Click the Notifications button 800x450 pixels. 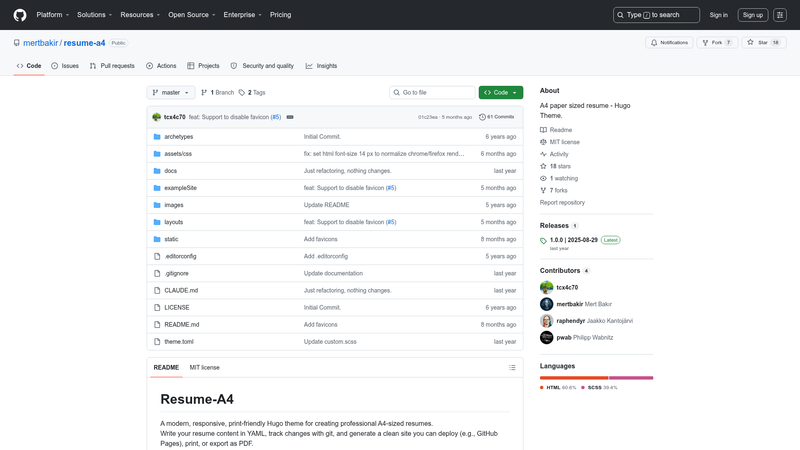[x=669, y=43]
